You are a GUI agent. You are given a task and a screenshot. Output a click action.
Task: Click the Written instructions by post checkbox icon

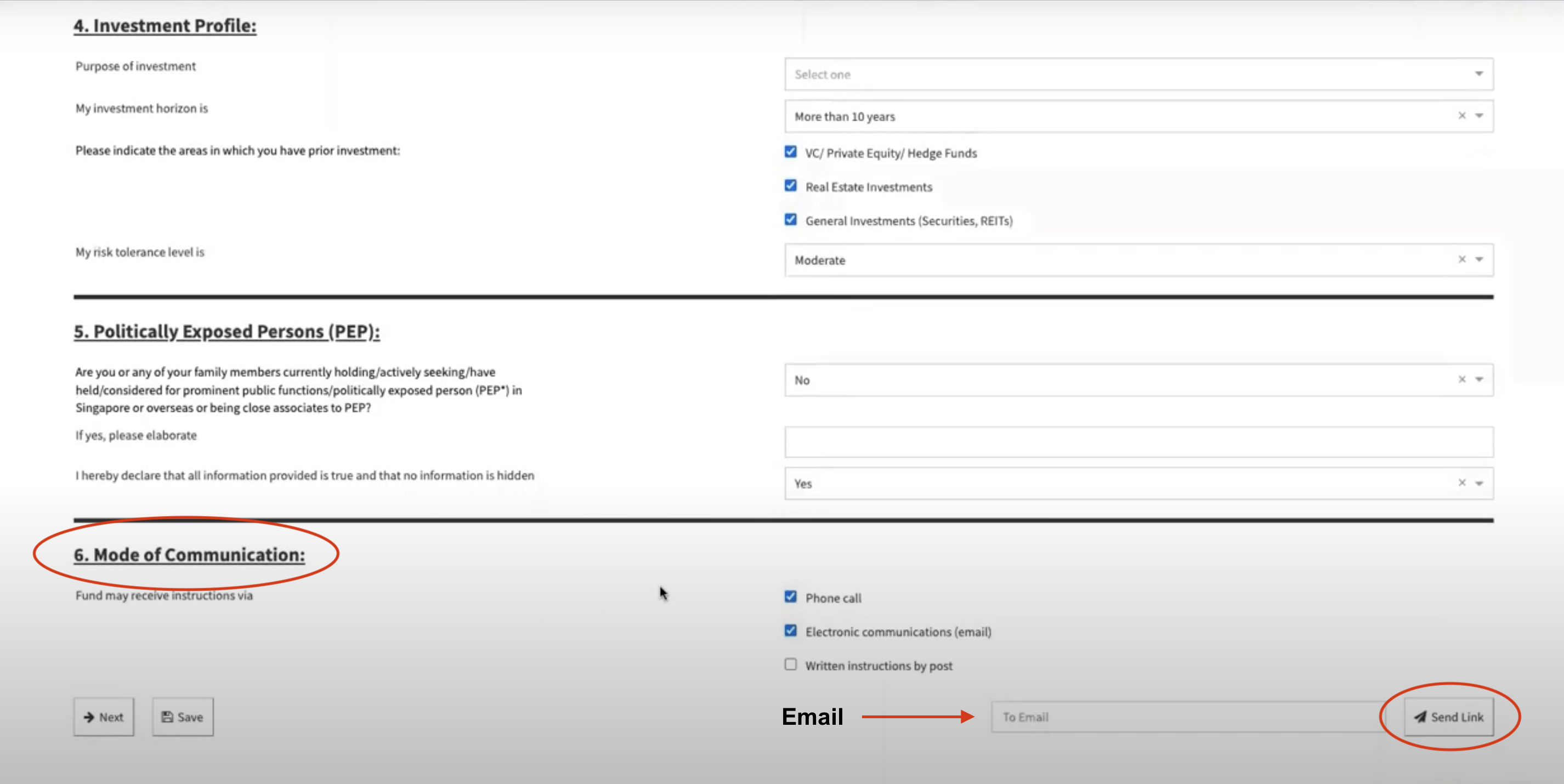791,664
